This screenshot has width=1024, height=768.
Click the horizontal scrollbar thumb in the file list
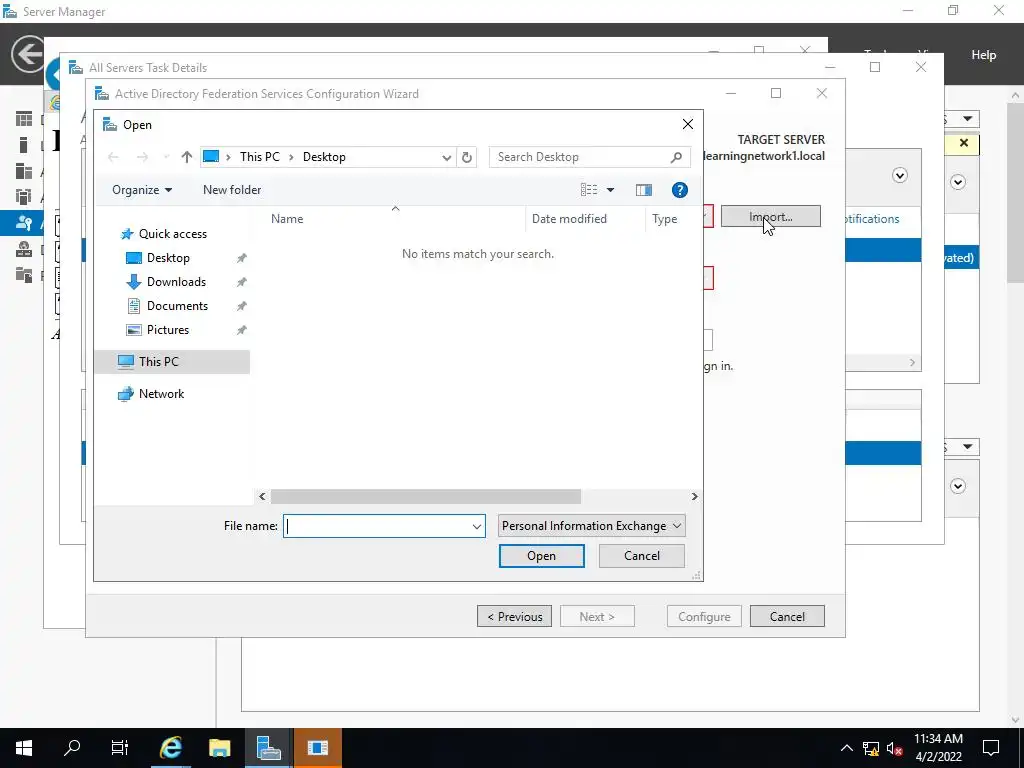426,497
